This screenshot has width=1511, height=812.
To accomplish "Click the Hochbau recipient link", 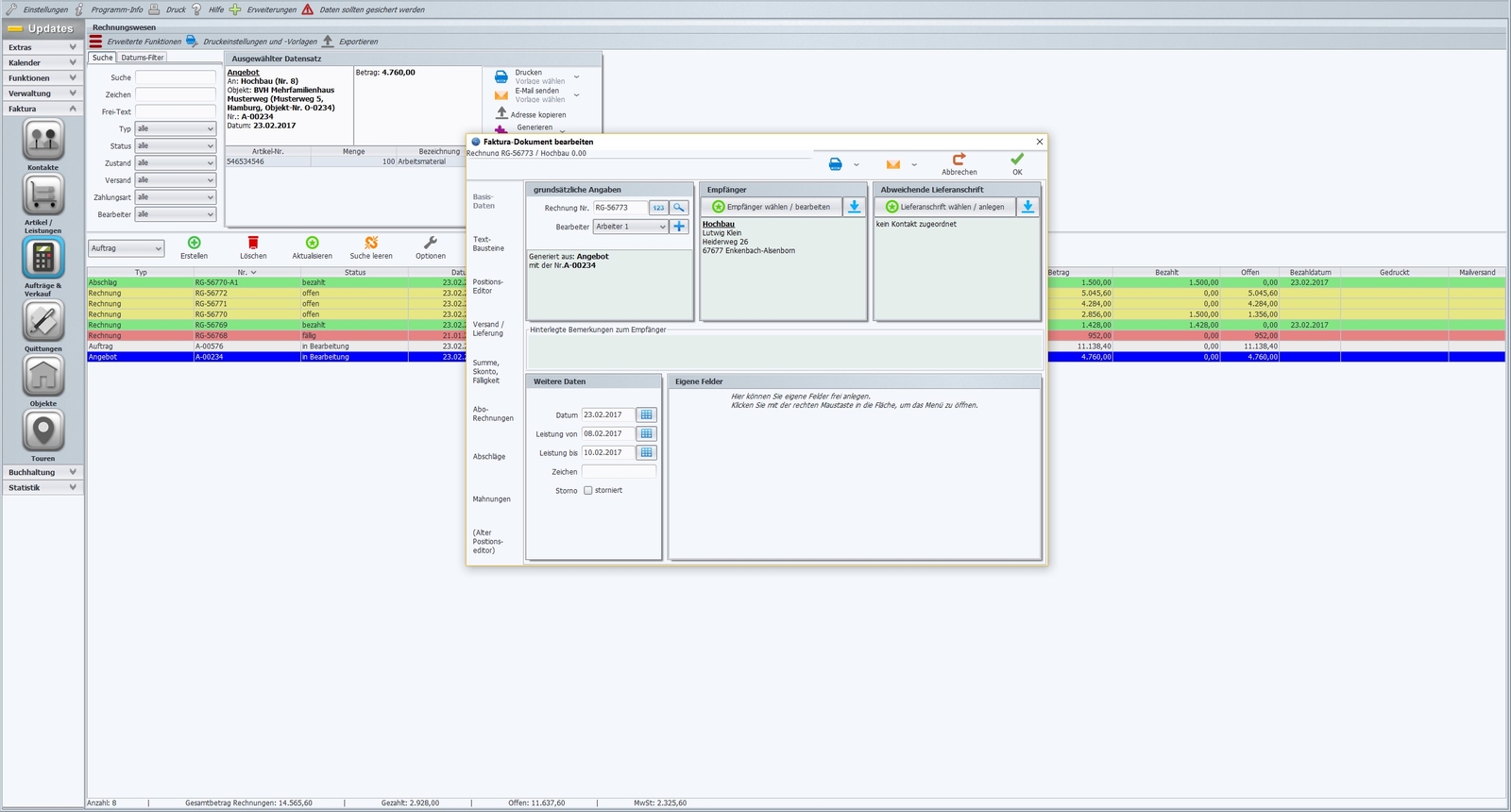I will (719, 224).
